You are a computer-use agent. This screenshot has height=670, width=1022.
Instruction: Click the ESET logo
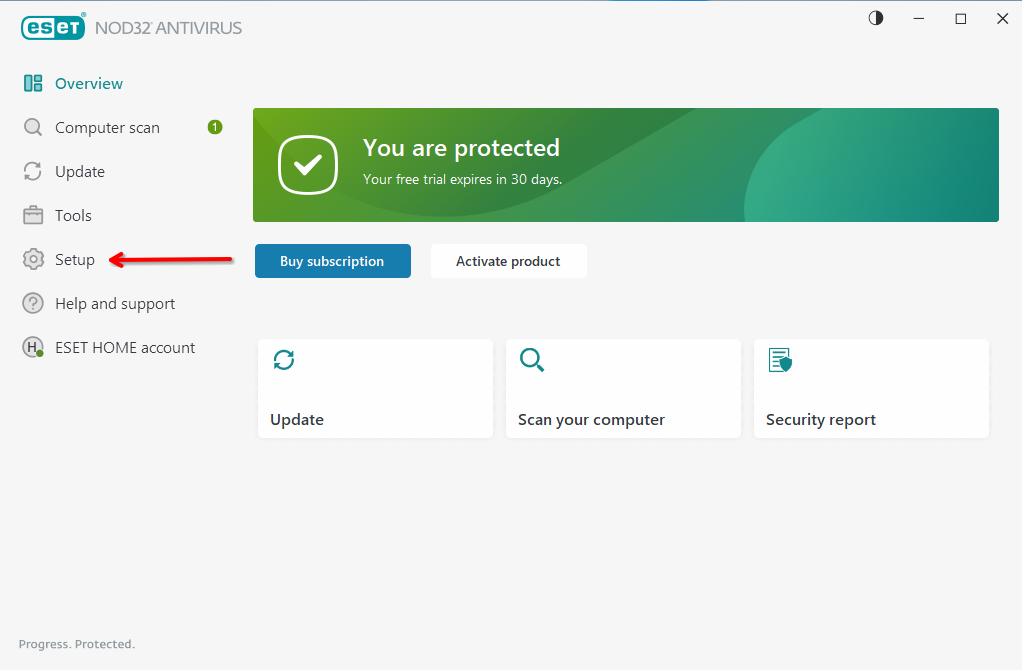point(53,27)
